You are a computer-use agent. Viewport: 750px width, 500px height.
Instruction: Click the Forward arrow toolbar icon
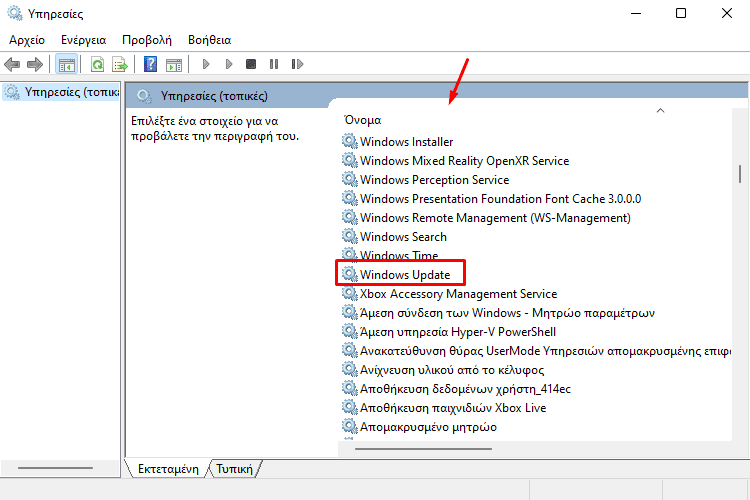(34, 64)
